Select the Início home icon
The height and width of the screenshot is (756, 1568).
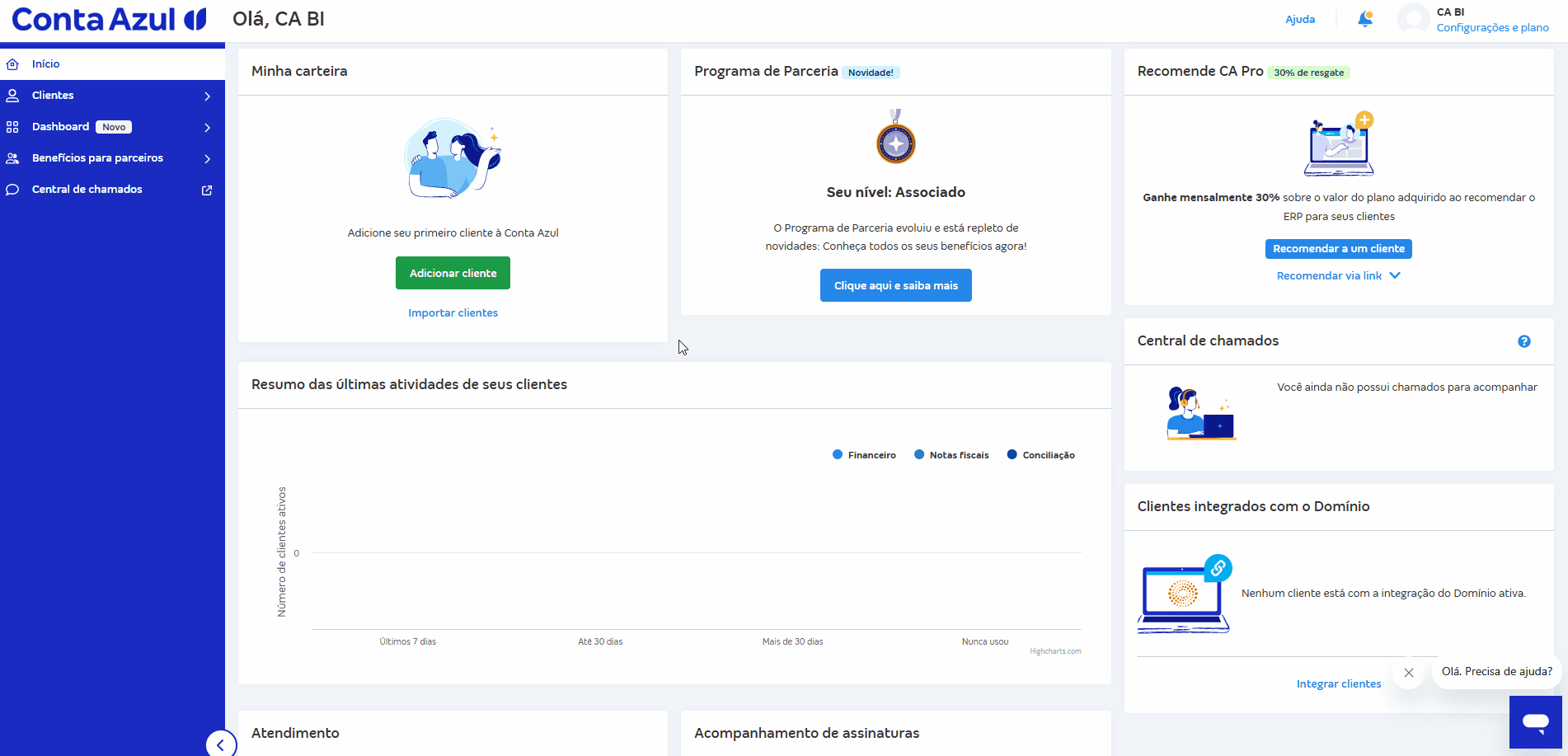12,63
